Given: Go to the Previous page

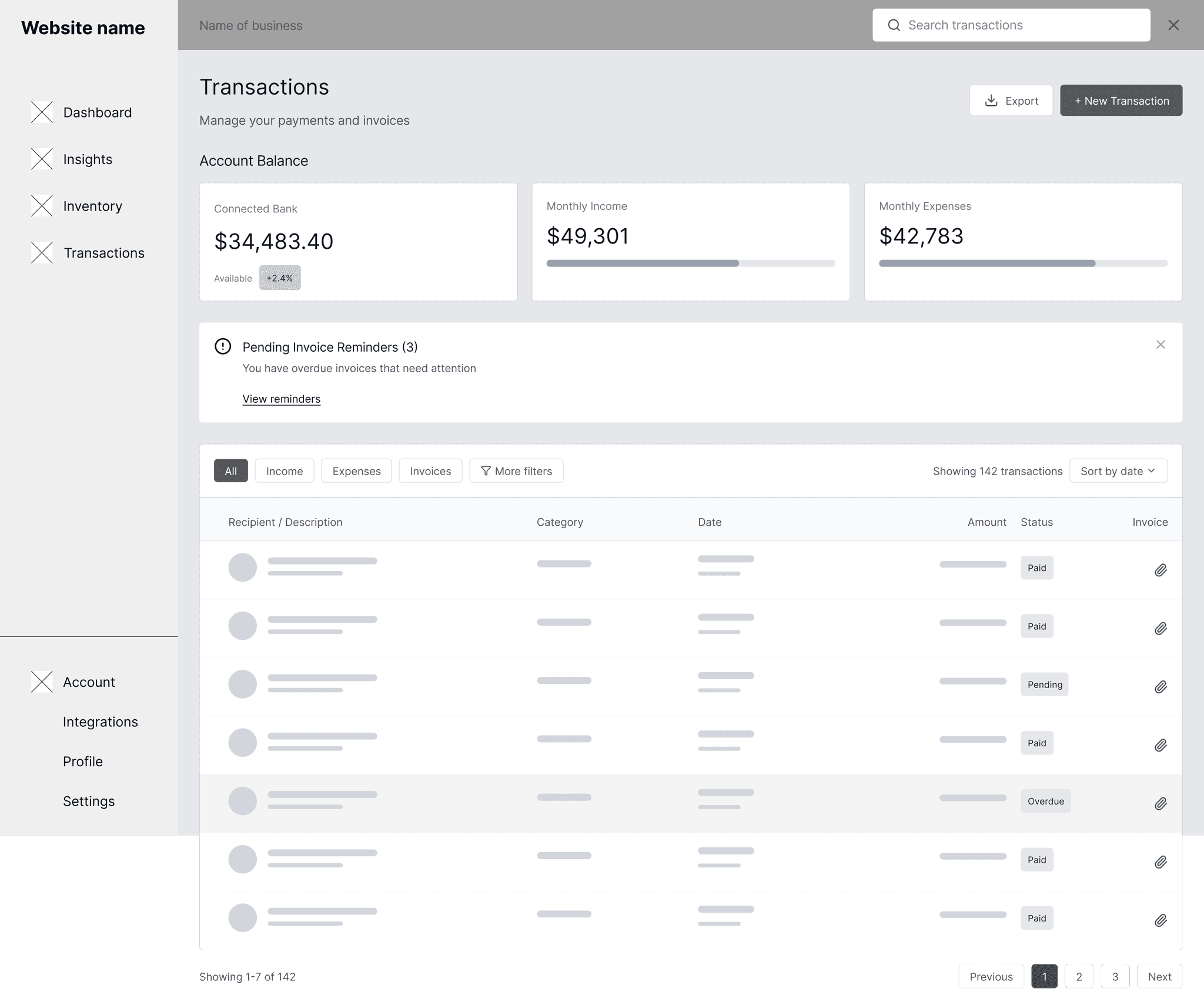Looking at the screenshot, I should click(991, 977).
